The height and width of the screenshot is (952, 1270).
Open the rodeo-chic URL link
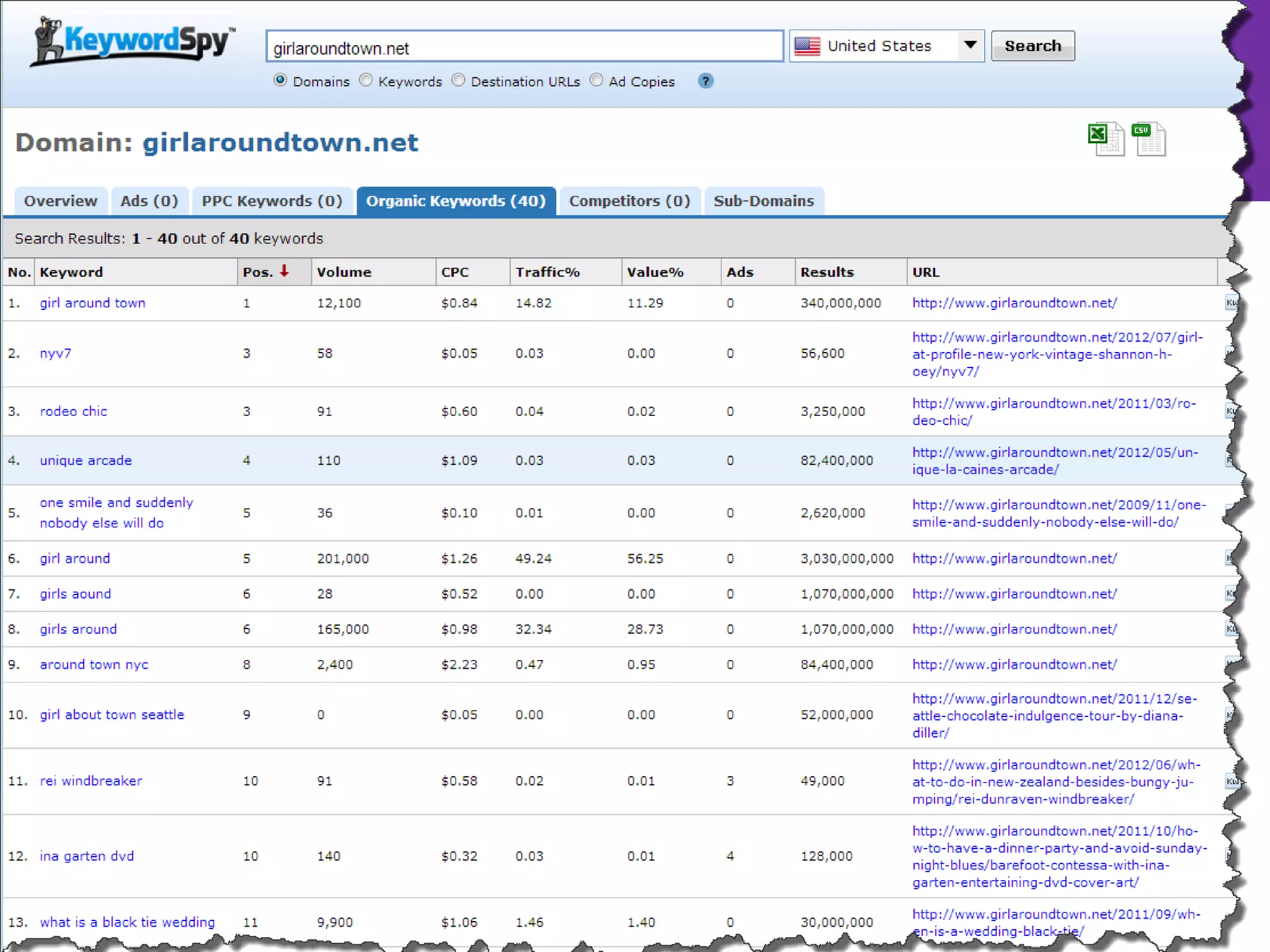tap(1054, 412)
